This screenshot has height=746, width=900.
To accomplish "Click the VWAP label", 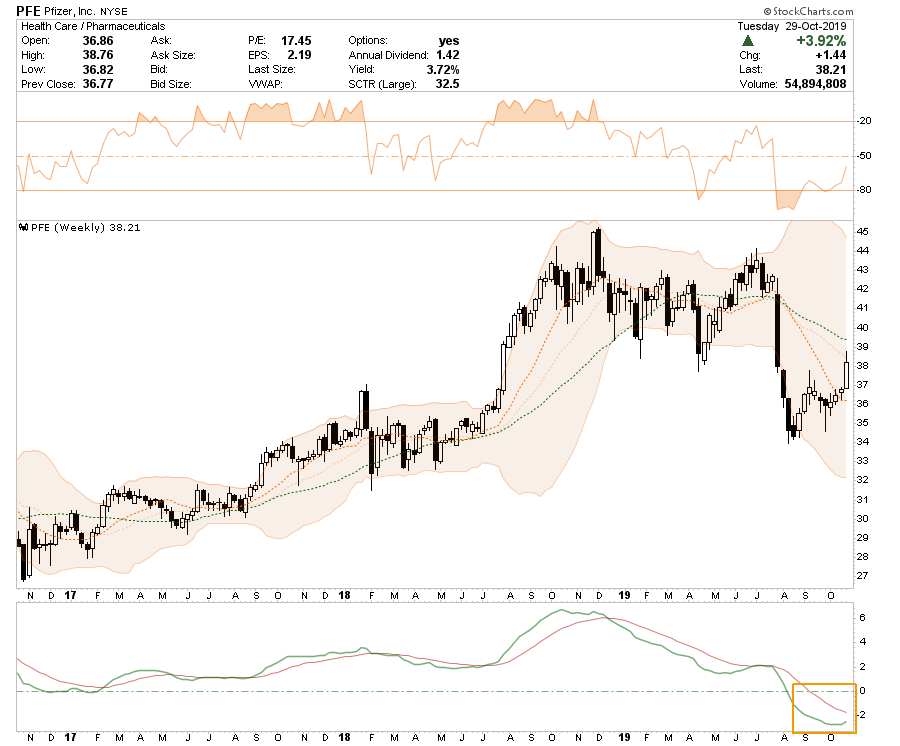I will pyautogui.click(x=265, y=84).
